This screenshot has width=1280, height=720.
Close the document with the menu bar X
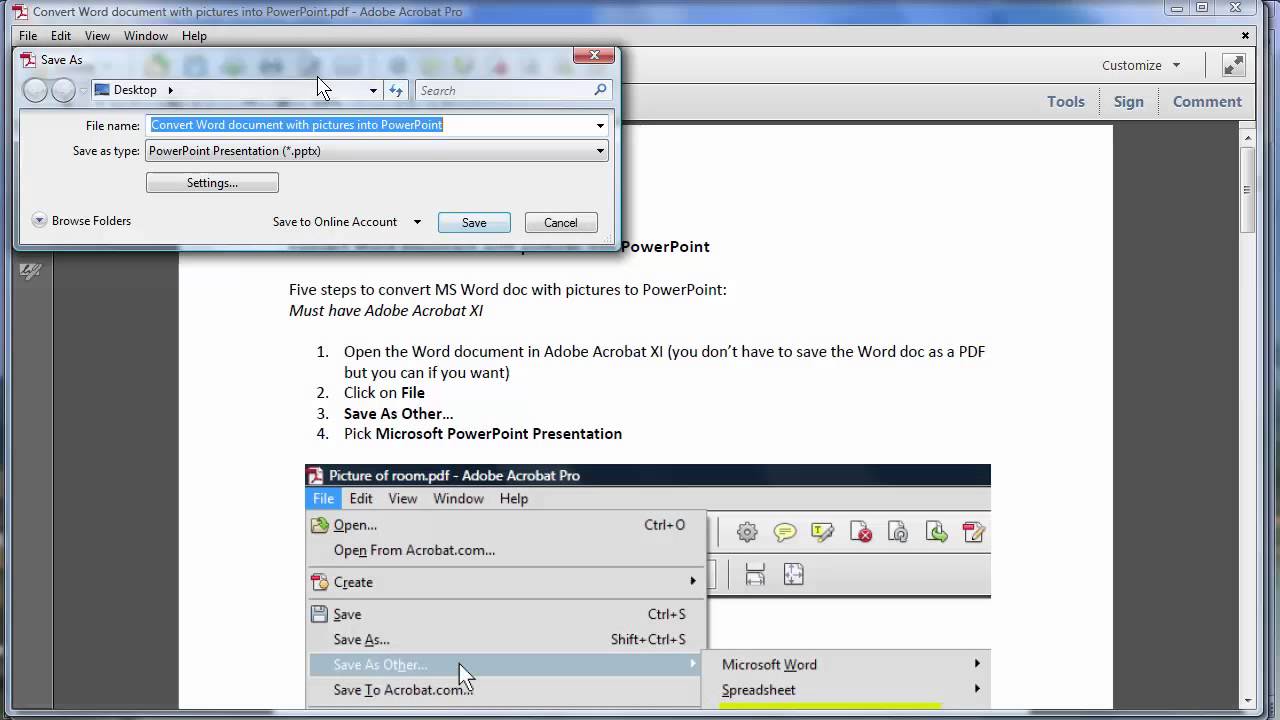pos(1246,35)
